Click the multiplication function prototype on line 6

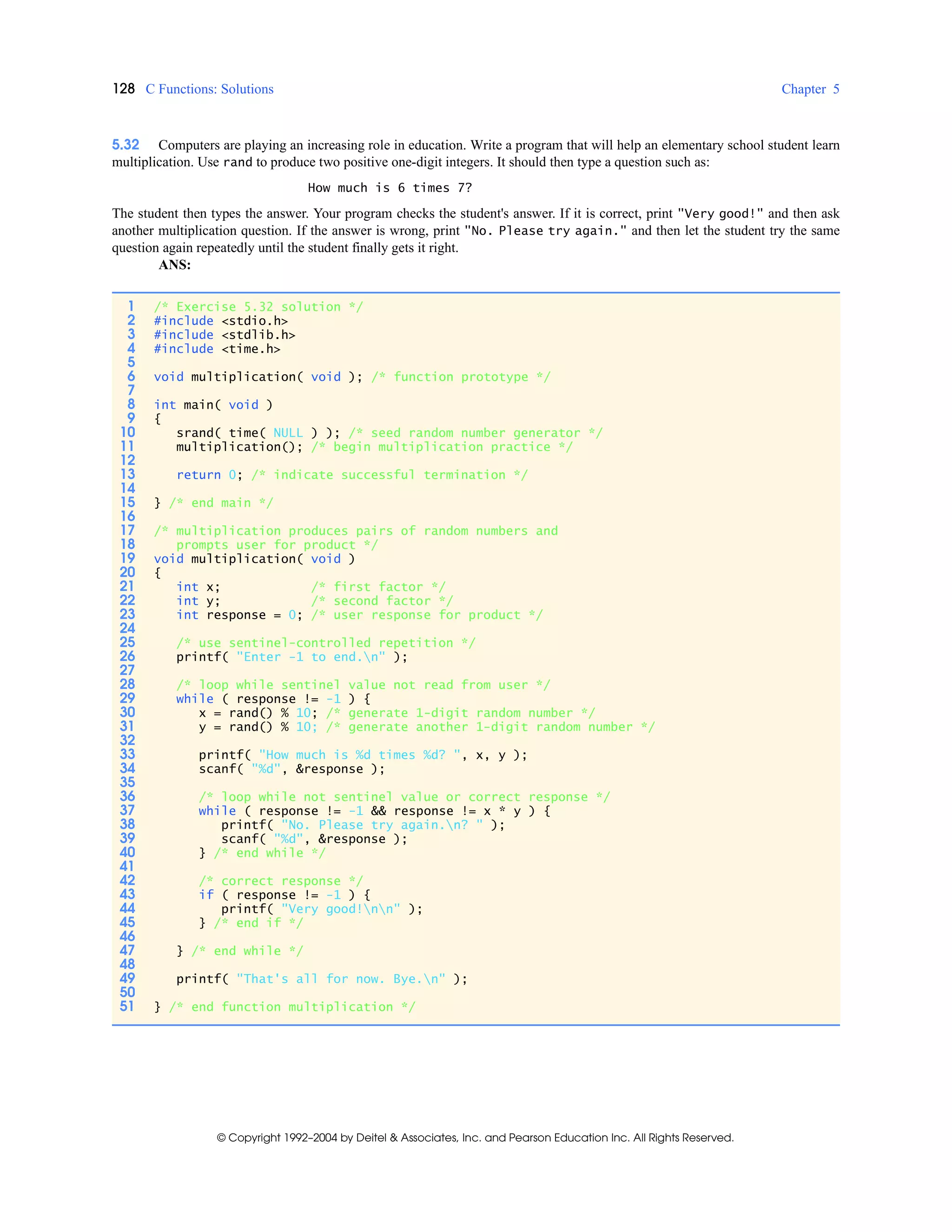coord(258,377)
